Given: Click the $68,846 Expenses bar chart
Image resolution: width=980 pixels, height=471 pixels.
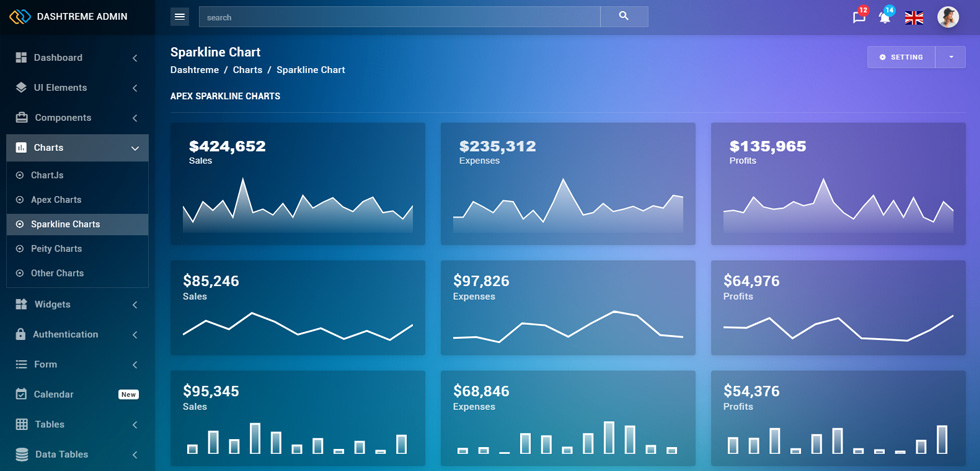Looking at the screenshot, I should pyautogui.click(x=568, y=437).
